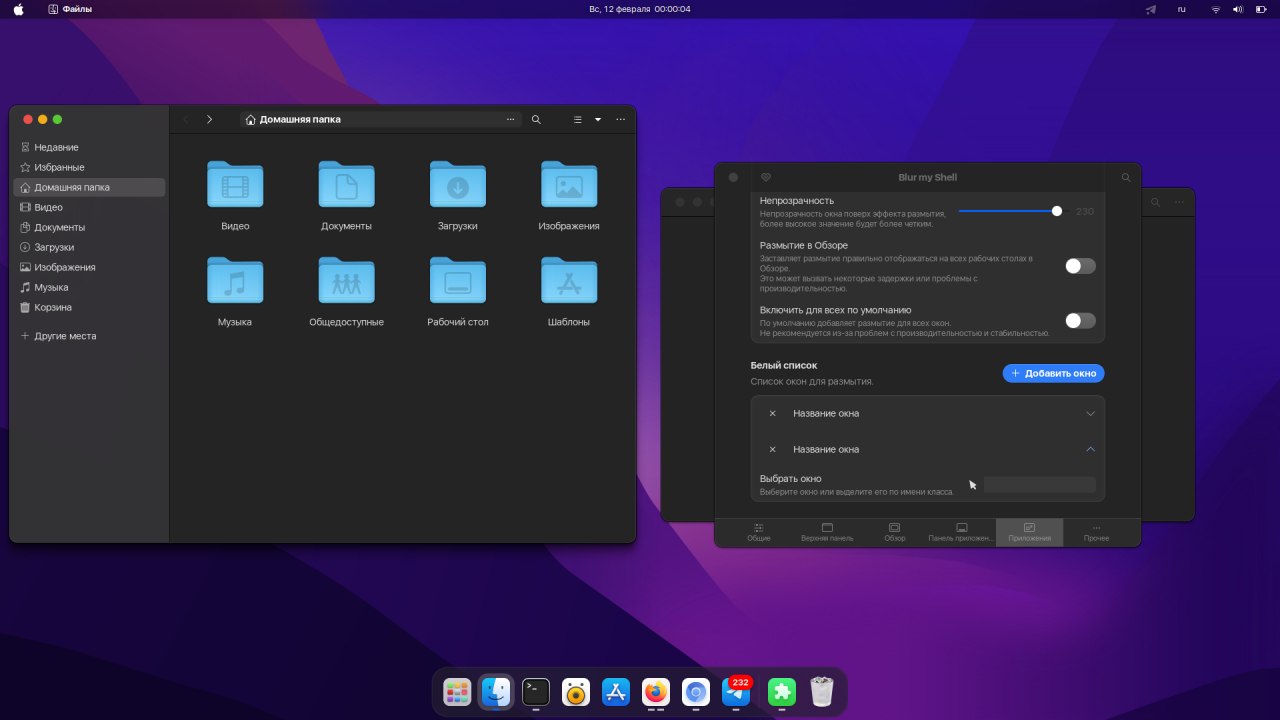Collapse the second Название окна row

pyautogui.click(x=1090, y=449)
